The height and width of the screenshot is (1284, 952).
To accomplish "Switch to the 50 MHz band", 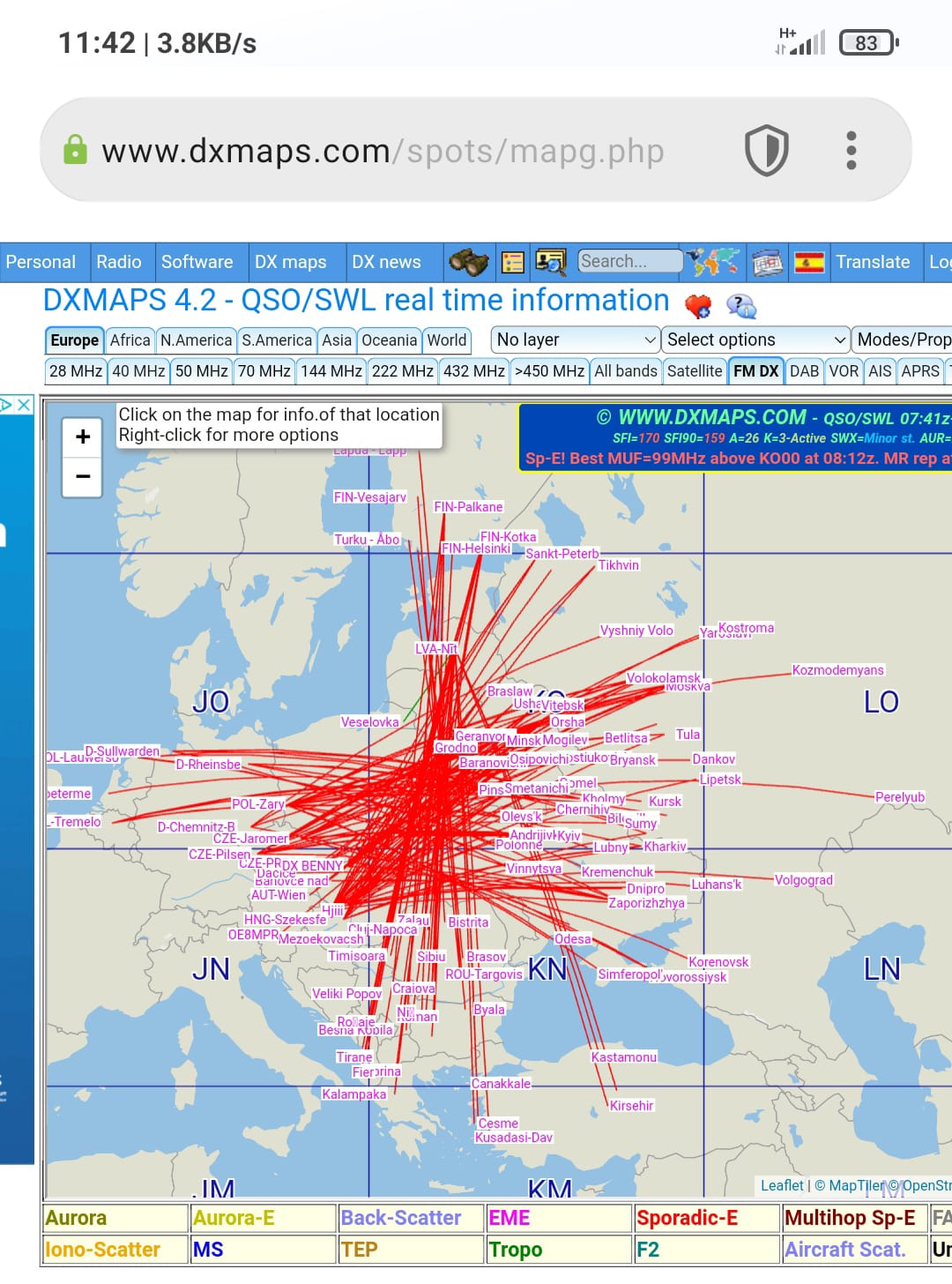I will point(201,371).
